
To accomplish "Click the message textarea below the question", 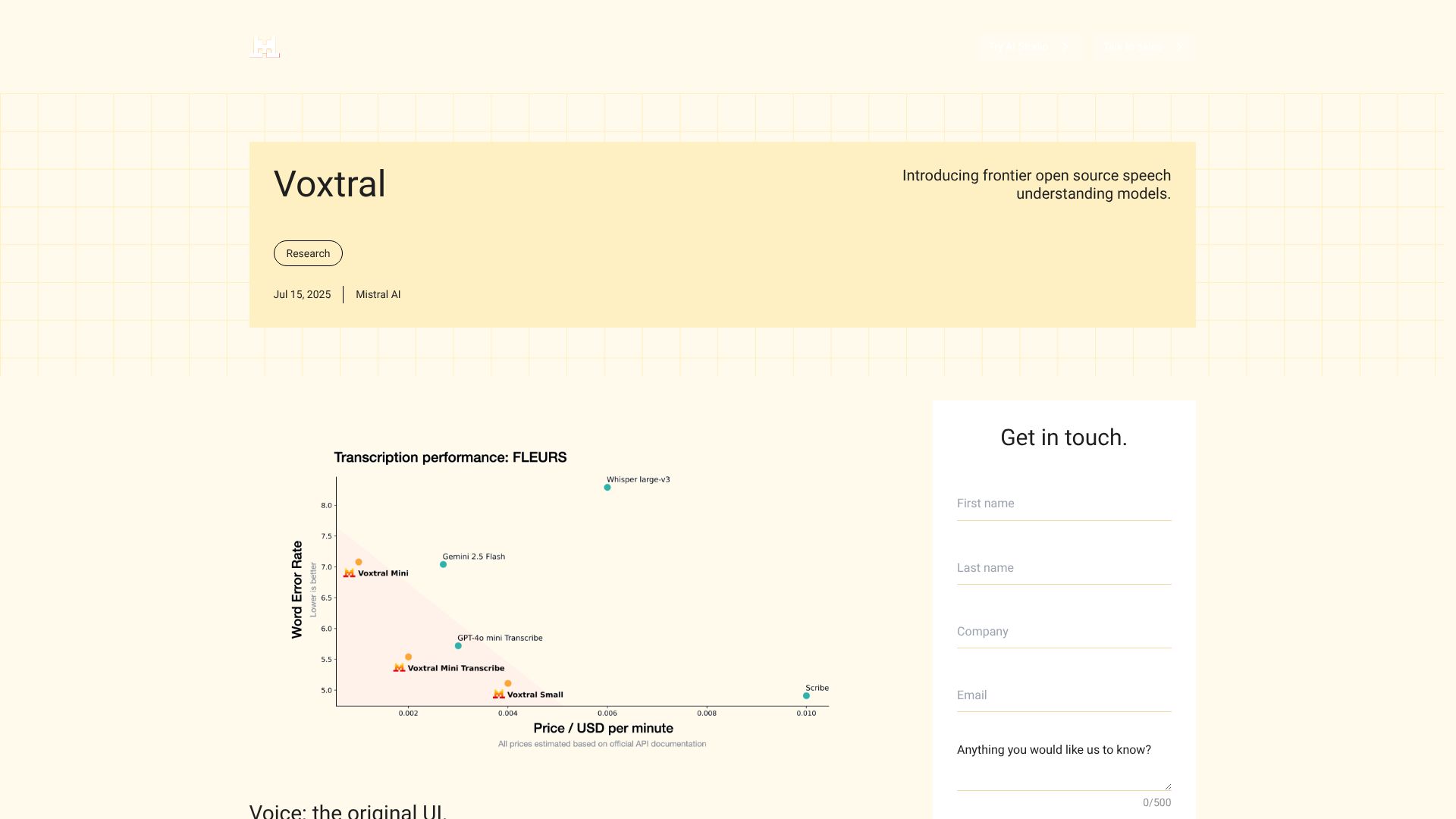I will pyautogui.click(x=1062, y=775).
